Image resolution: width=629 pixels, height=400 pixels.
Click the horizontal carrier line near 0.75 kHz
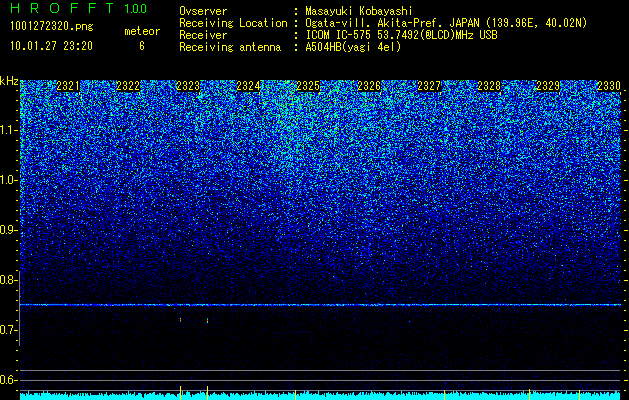point(320,305)
